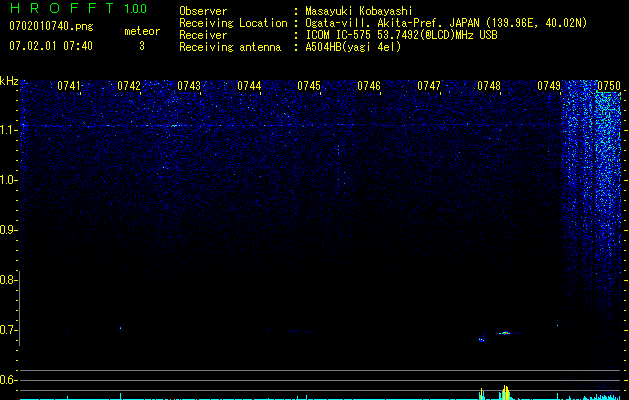Click the 0746 time marker
The width and height of the screenshot is (629, 400).
click(369, 86)
